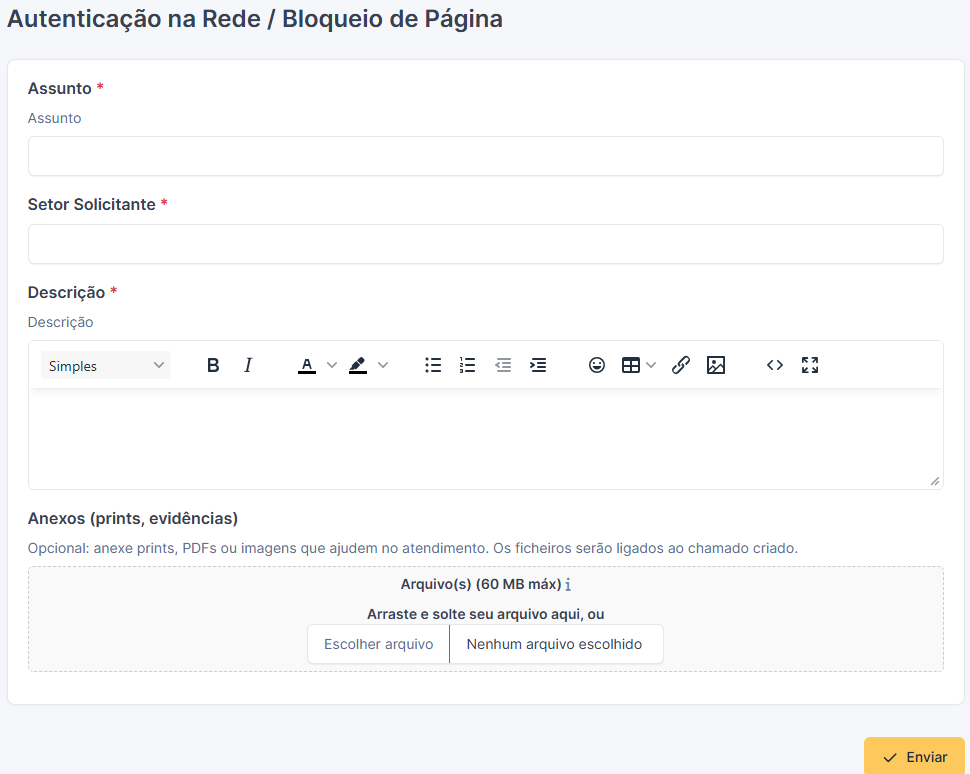Insert a numbered list
Viewport: 970px width, 774px height.
pos(468,366)
